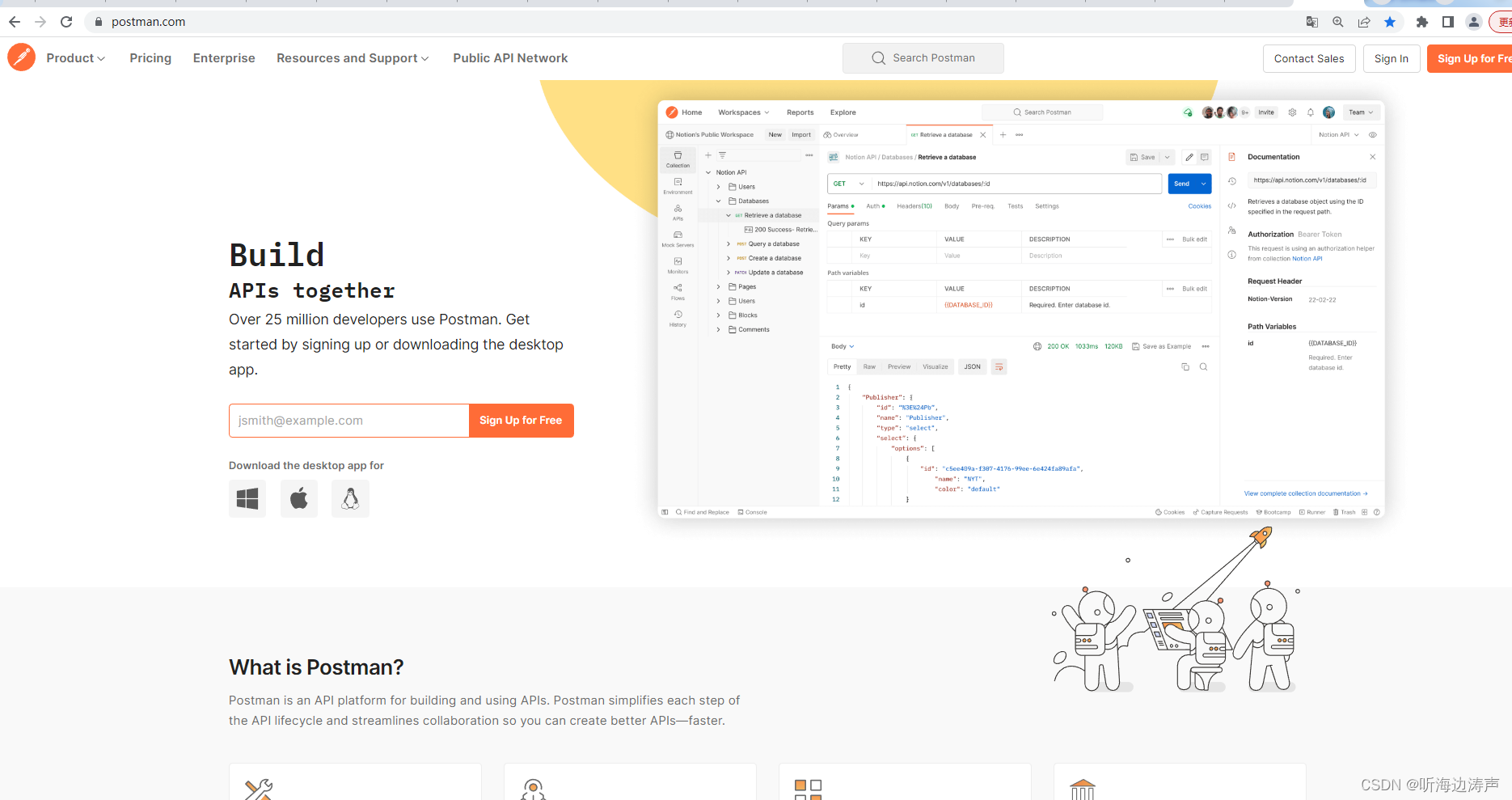Open the Pricing page
1512x800 pixels.
coord(150,58)
